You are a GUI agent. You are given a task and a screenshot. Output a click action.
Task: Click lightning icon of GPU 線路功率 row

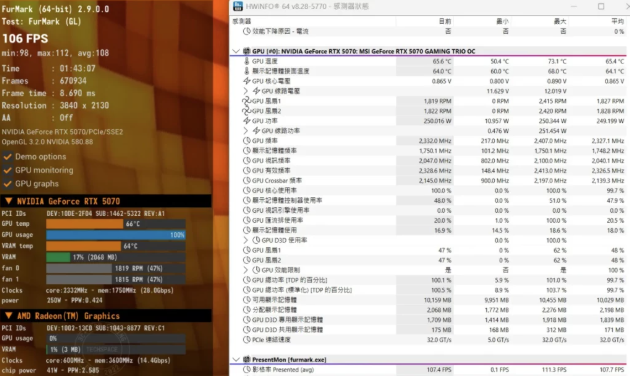point(256,131)
